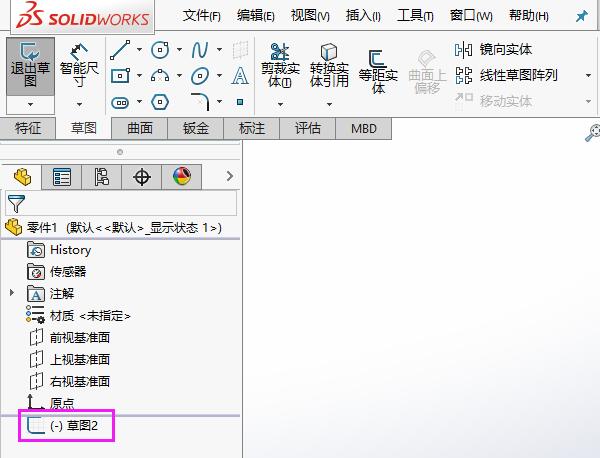Click the Convert Entities (转换实体引用) tool

[x=329, y=66]
